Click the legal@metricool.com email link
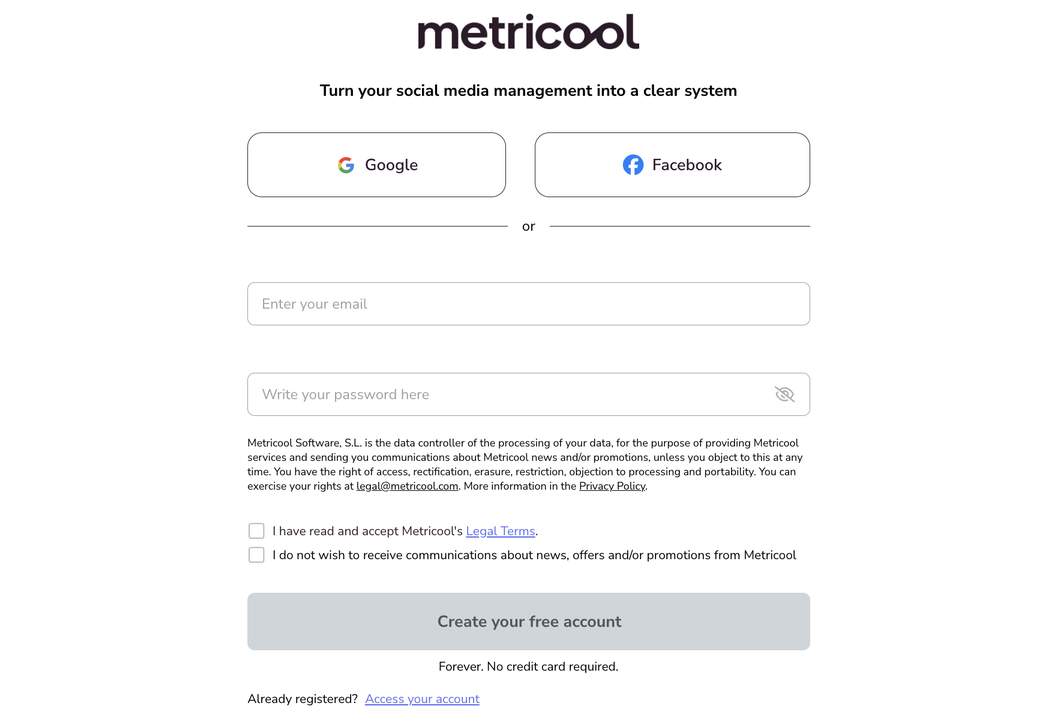The image size is (1060, 719). (x=407, y=486)
